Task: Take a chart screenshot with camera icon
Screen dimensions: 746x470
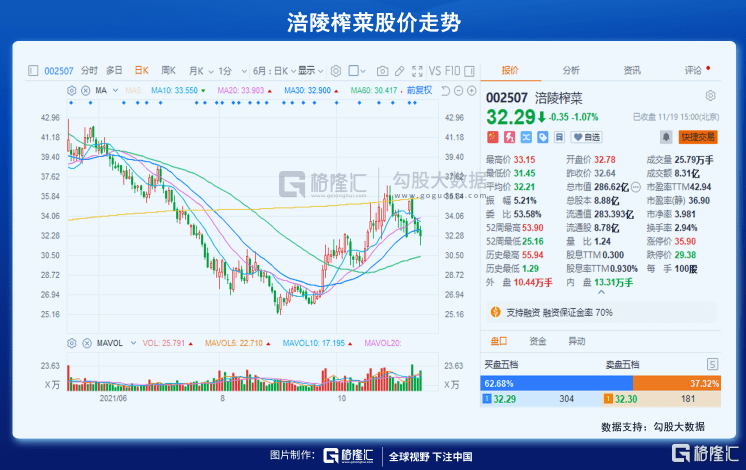Action: (x=382, y=71)
